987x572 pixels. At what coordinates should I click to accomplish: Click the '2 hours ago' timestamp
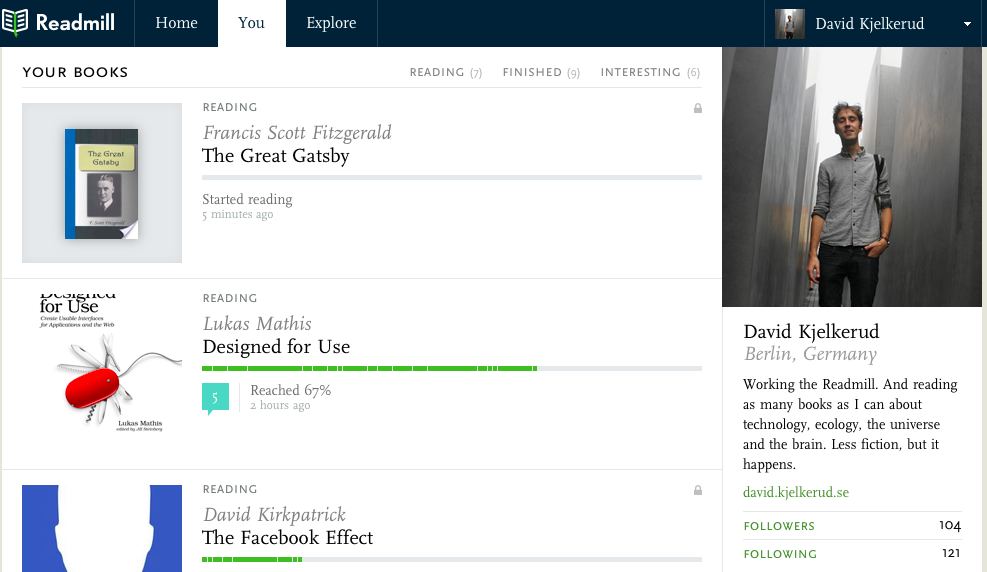click(280, 406)
